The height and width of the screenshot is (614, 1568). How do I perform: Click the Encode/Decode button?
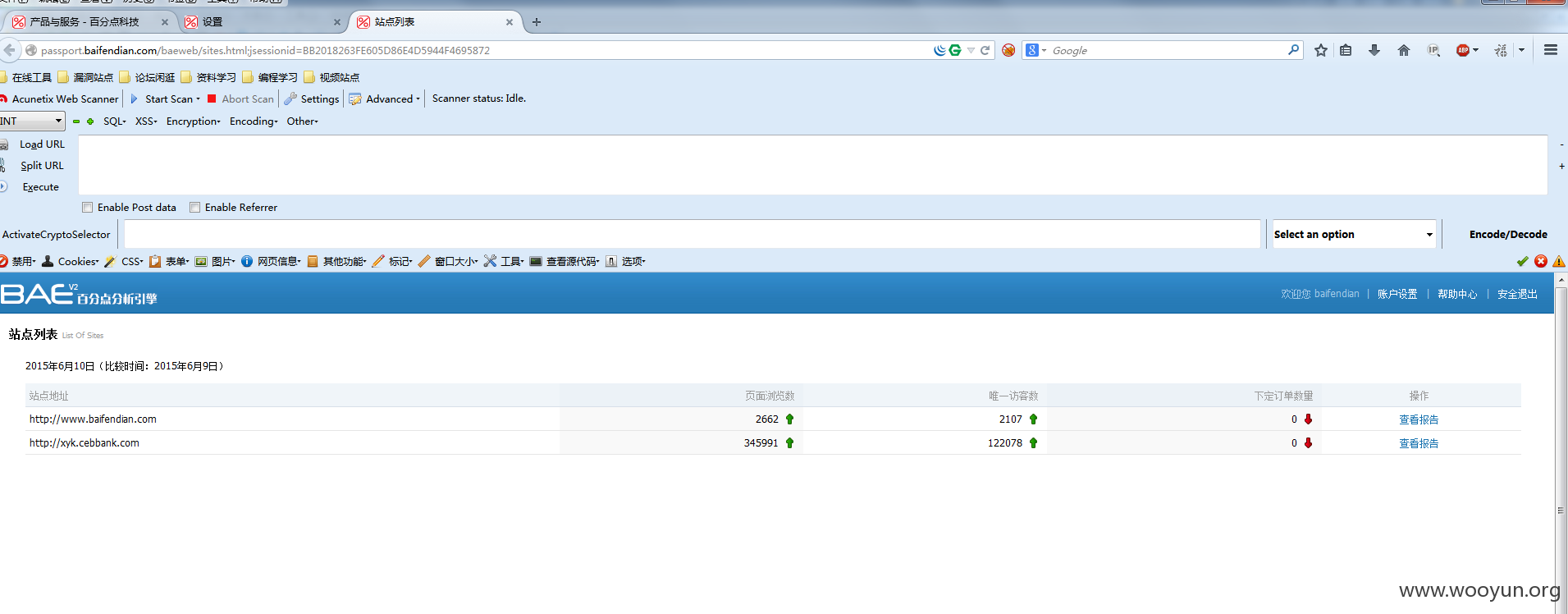1508,235
